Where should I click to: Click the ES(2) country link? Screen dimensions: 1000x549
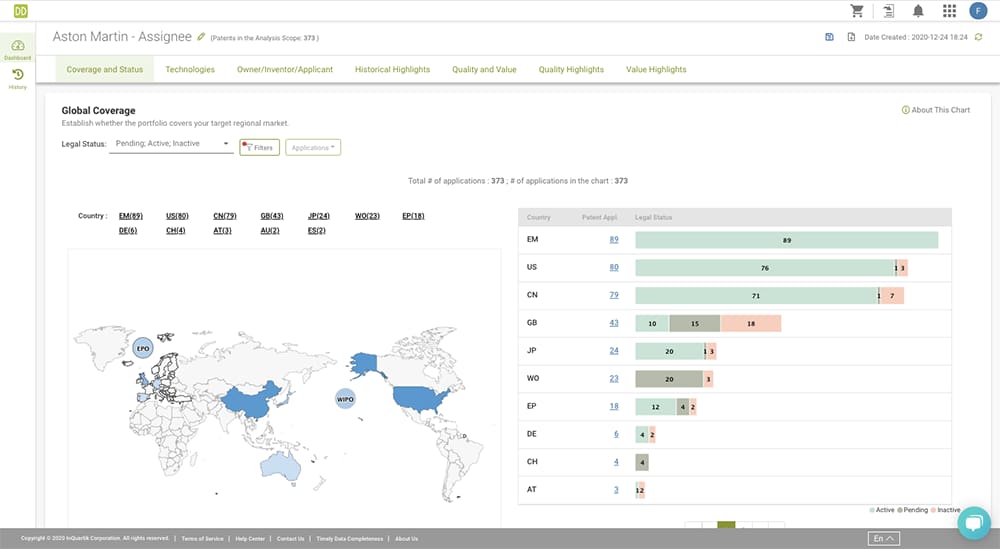tap(316, 230)
